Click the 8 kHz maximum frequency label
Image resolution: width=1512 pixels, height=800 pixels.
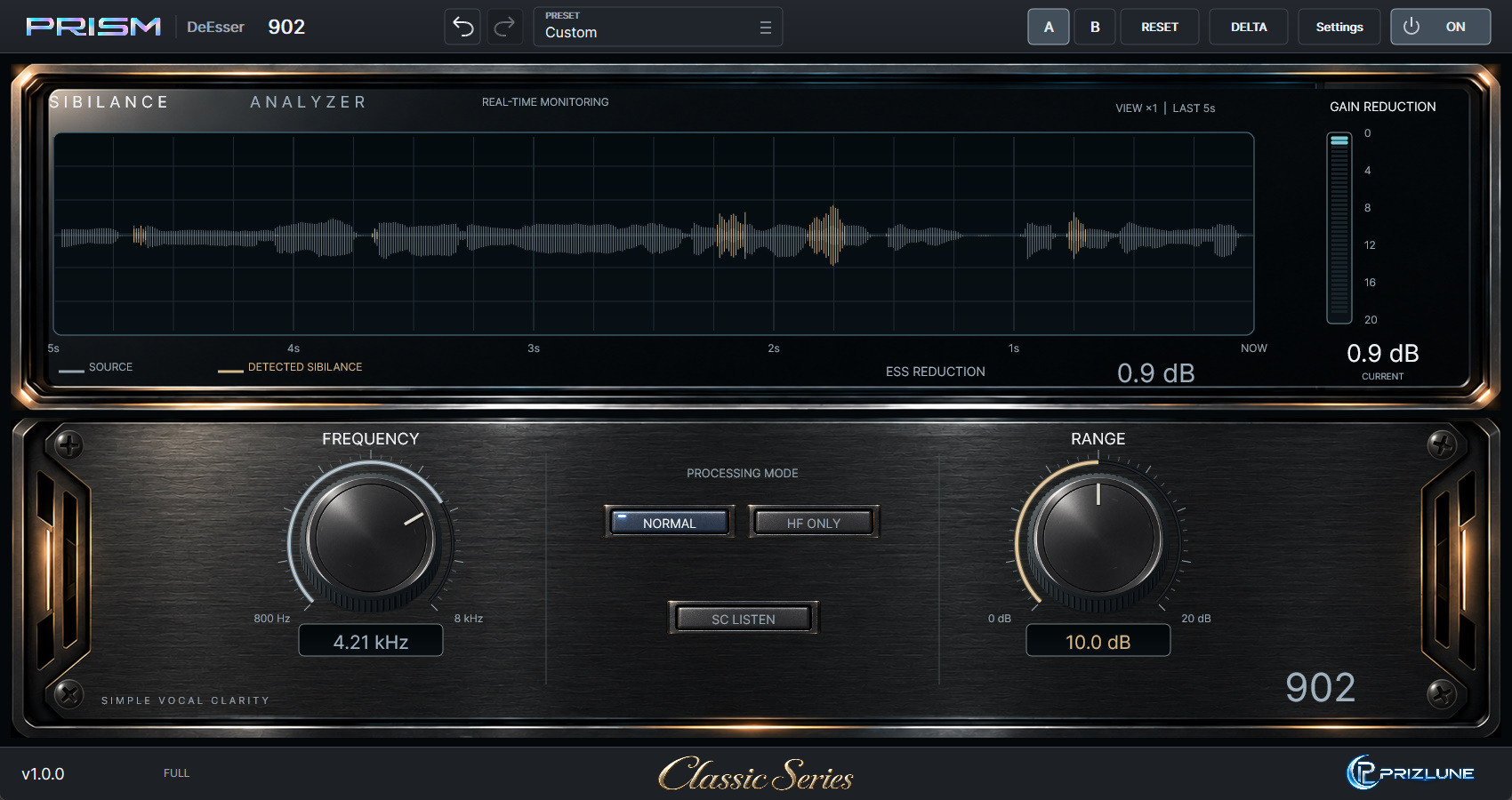coord(469,619)
